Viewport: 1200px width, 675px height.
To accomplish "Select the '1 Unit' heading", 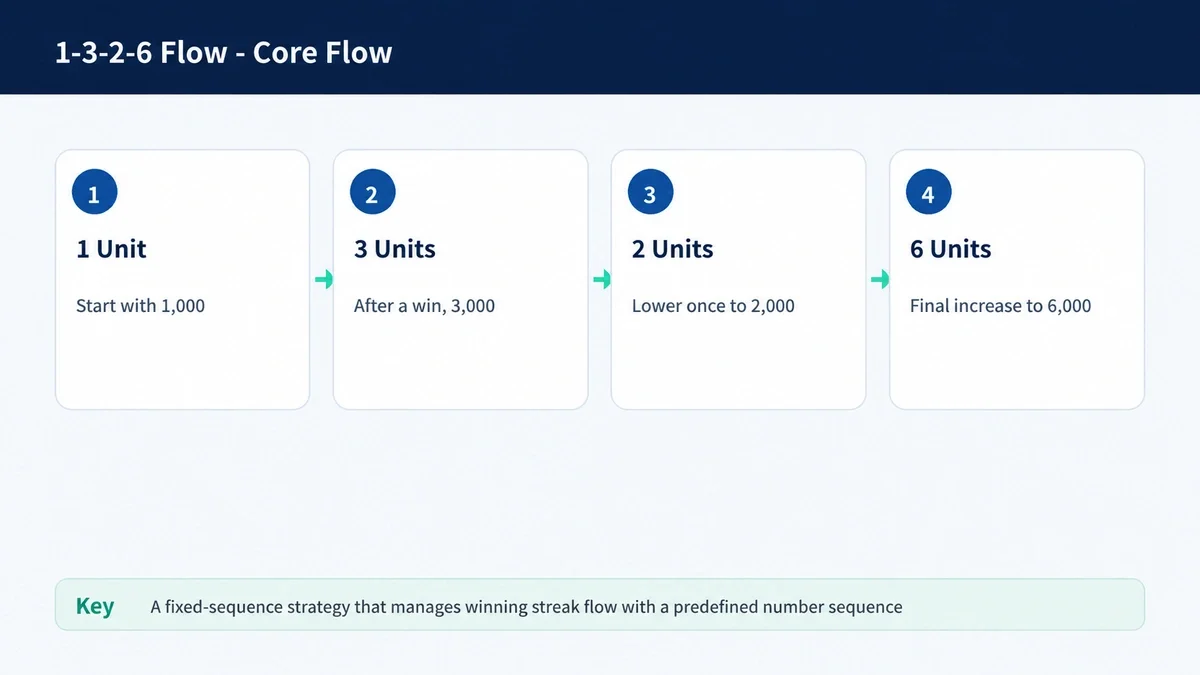I will [111, 249].
